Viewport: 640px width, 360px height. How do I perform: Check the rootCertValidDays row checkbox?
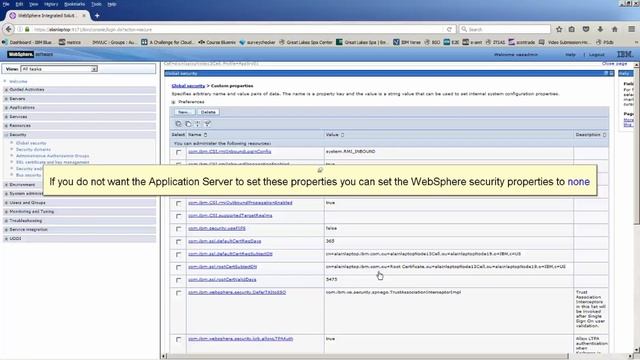pyautogui.click(x=178, y=280)
